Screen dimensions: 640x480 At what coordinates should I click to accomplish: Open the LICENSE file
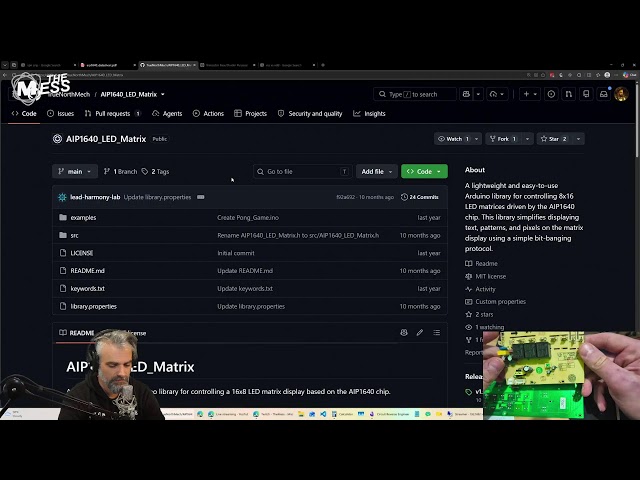[x=82, y=253]
